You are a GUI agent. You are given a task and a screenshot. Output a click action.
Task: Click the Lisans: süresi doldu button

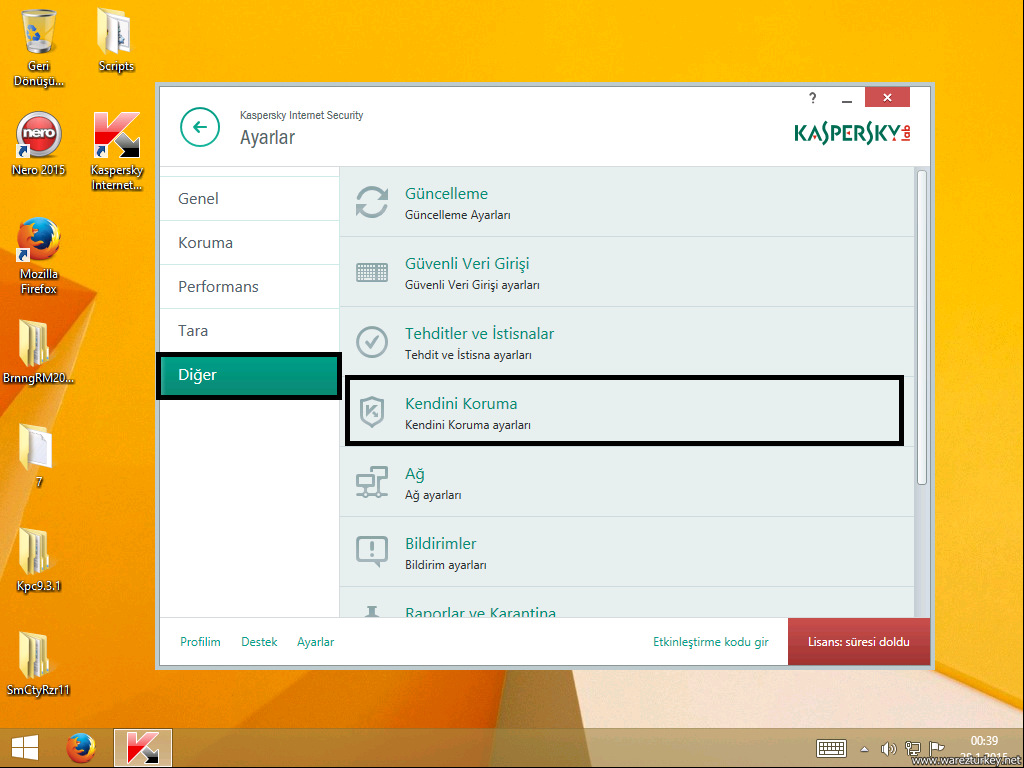(x=860, y=642)
